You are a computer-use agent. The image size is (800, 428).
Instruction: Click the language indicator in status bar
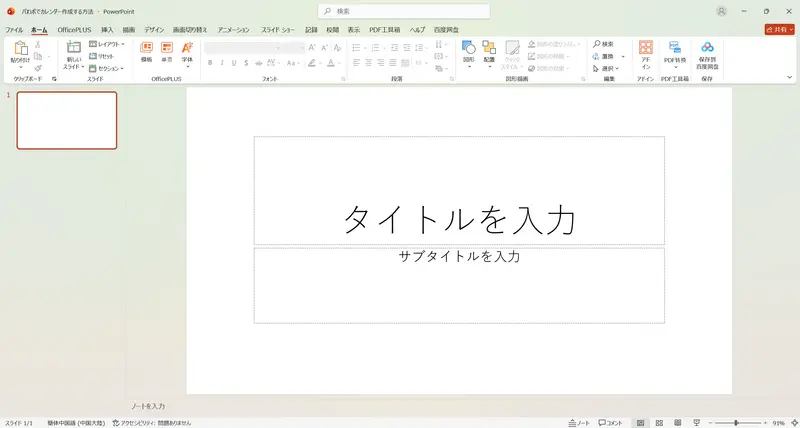(76, 423)
